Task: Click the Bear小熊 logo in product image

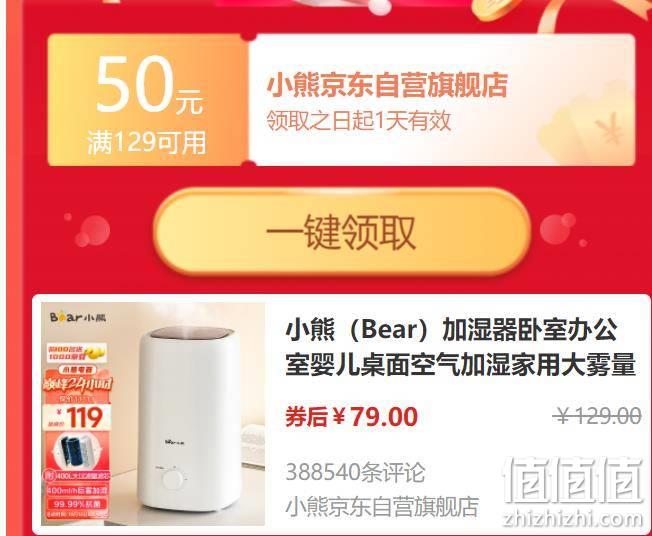Action: point(78,317)
